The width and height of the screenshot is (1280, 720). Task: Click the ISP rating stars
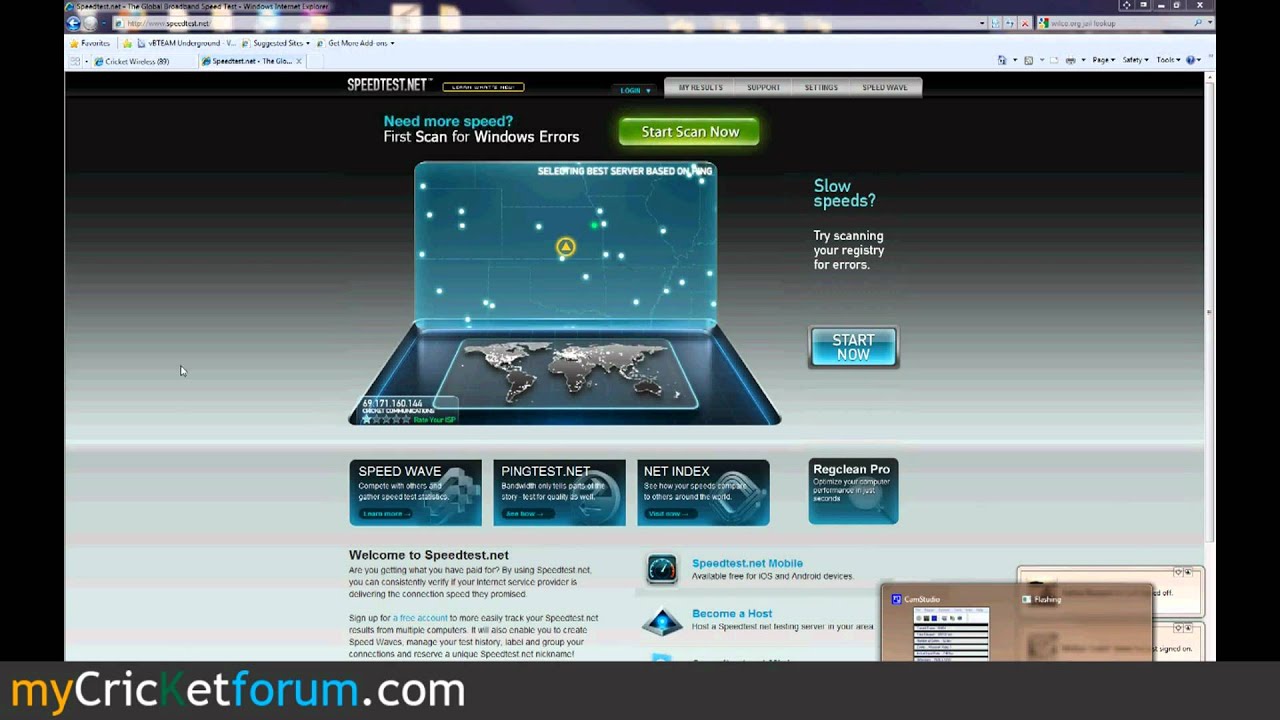tap(386, 419)
